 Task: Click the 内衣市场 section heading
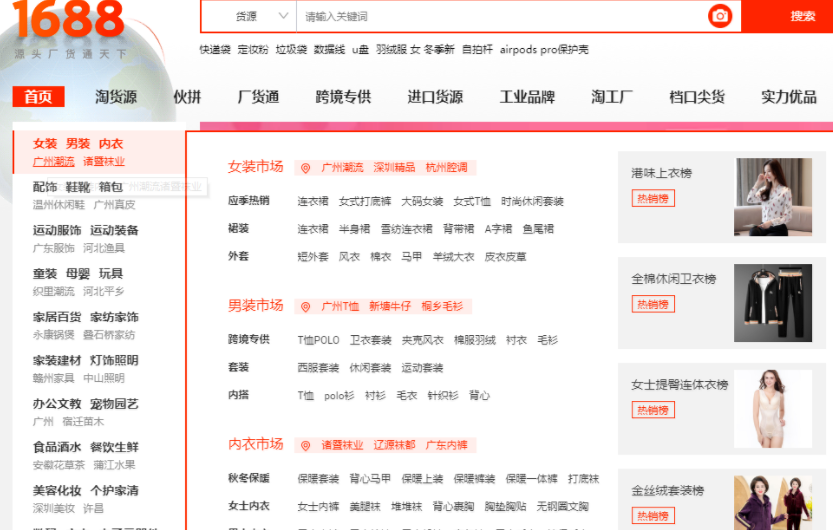point(256,444)
